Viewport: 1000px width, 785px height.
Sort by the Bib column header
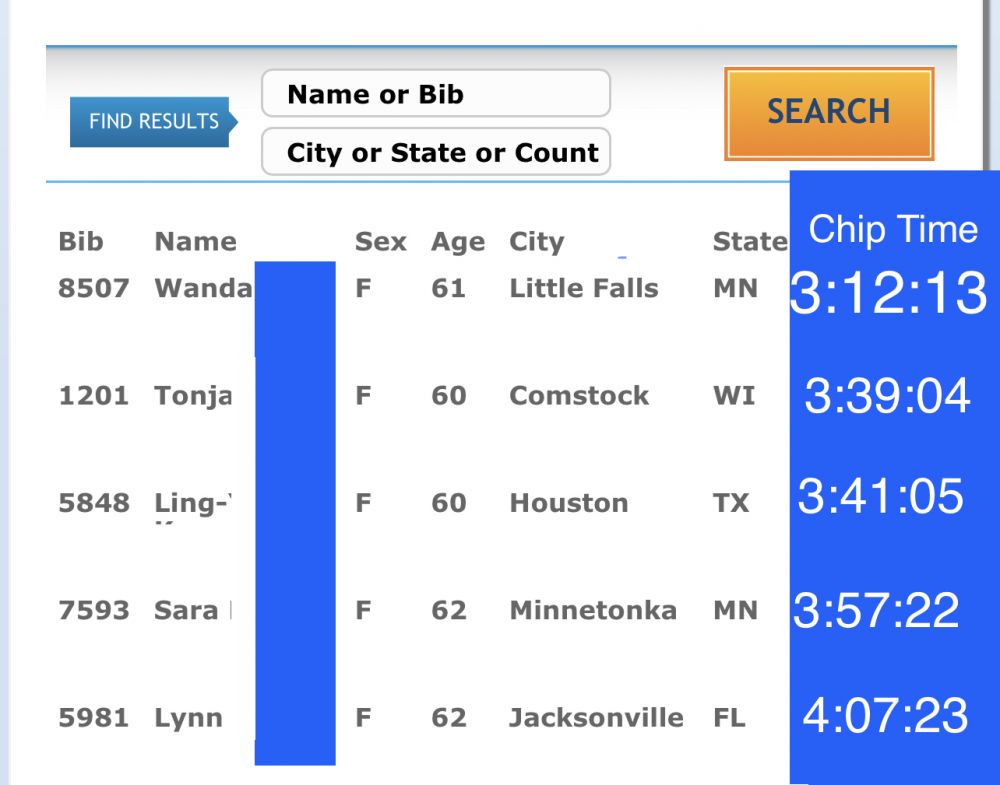tap(81, 242)
